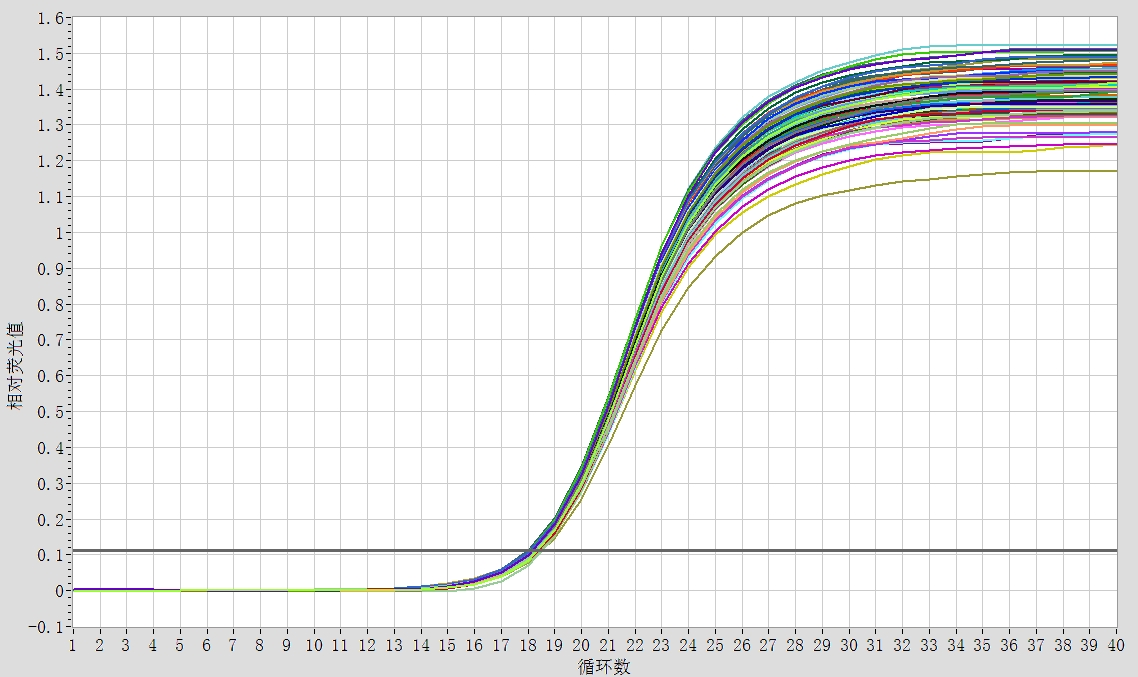Click the x-axis tick label 30
Viewport: 1138px width, 677px height.
tap(849, 646)
